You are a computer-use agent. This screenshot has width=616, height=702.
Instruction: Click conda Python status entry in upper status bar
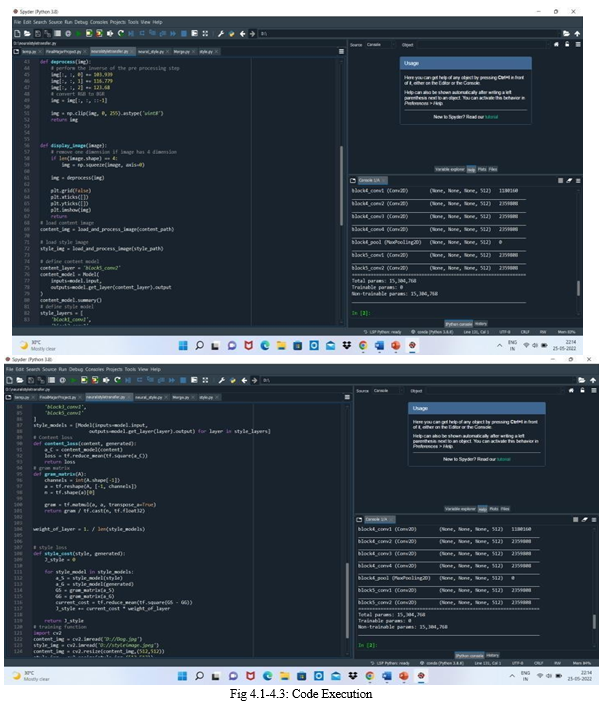(432, 332)
